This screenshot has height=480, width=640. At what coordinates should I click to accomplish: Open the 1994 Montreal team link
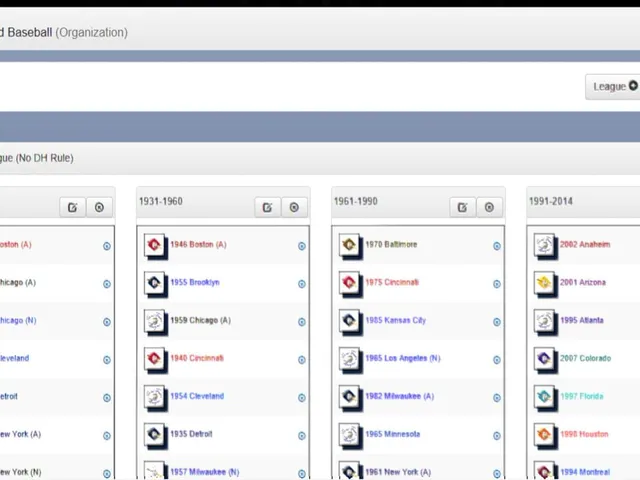585,472
